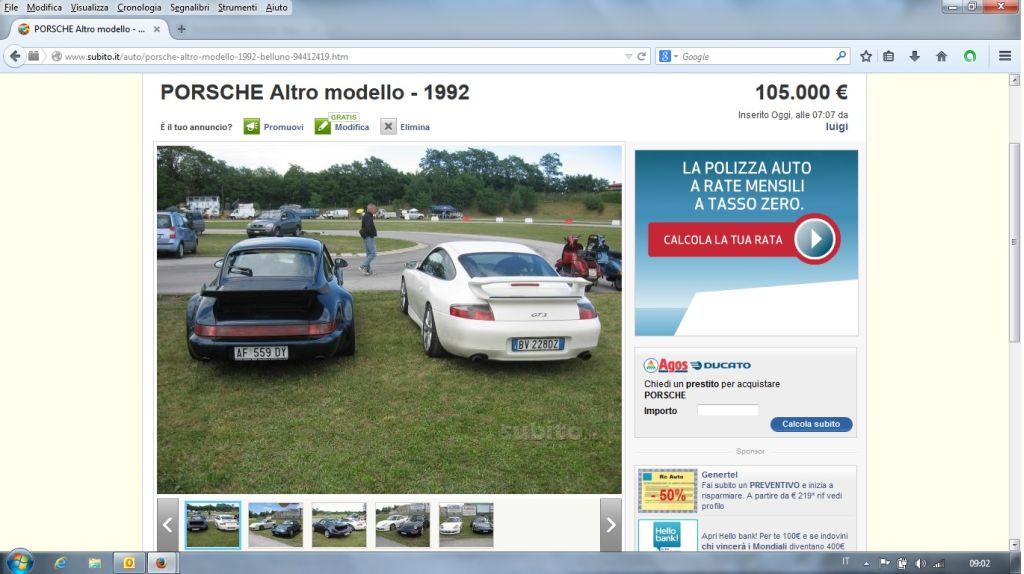Open the Cronologia menu
Screen dimensions: 1024x574
click(x=139, y=7)
